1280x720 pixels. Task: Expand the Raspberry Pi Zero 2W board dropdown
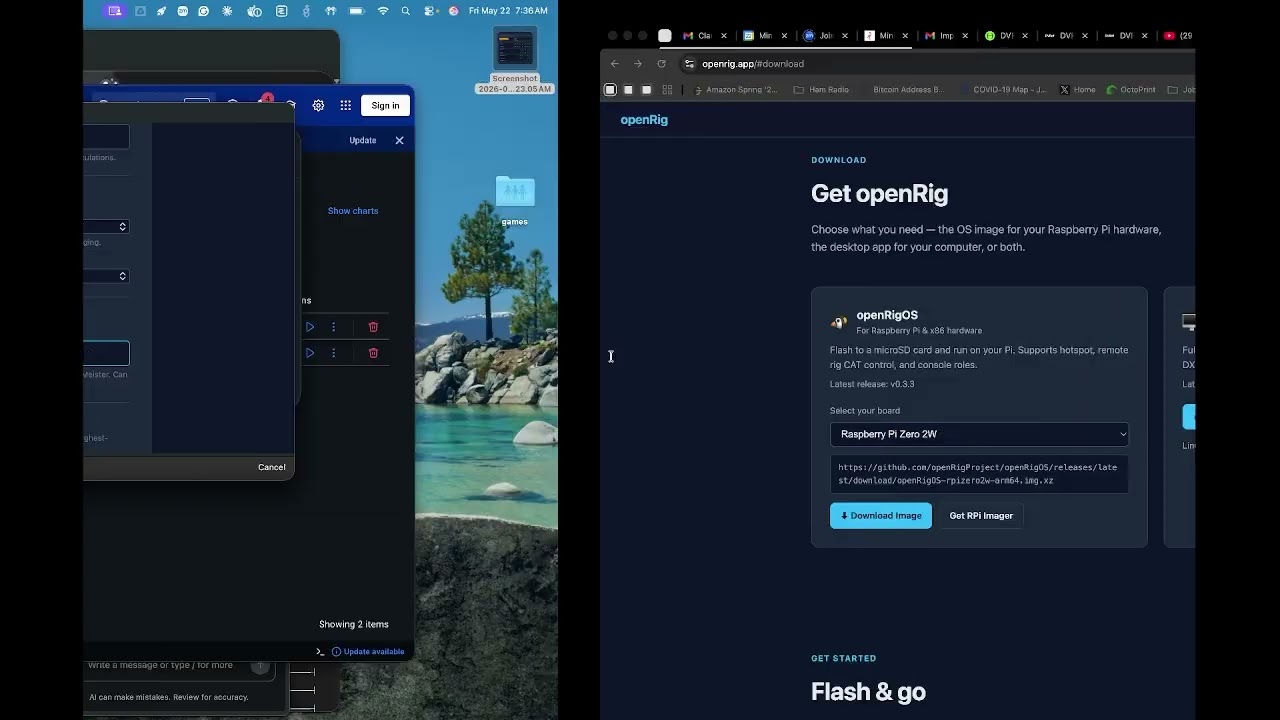tap(979, 434)
